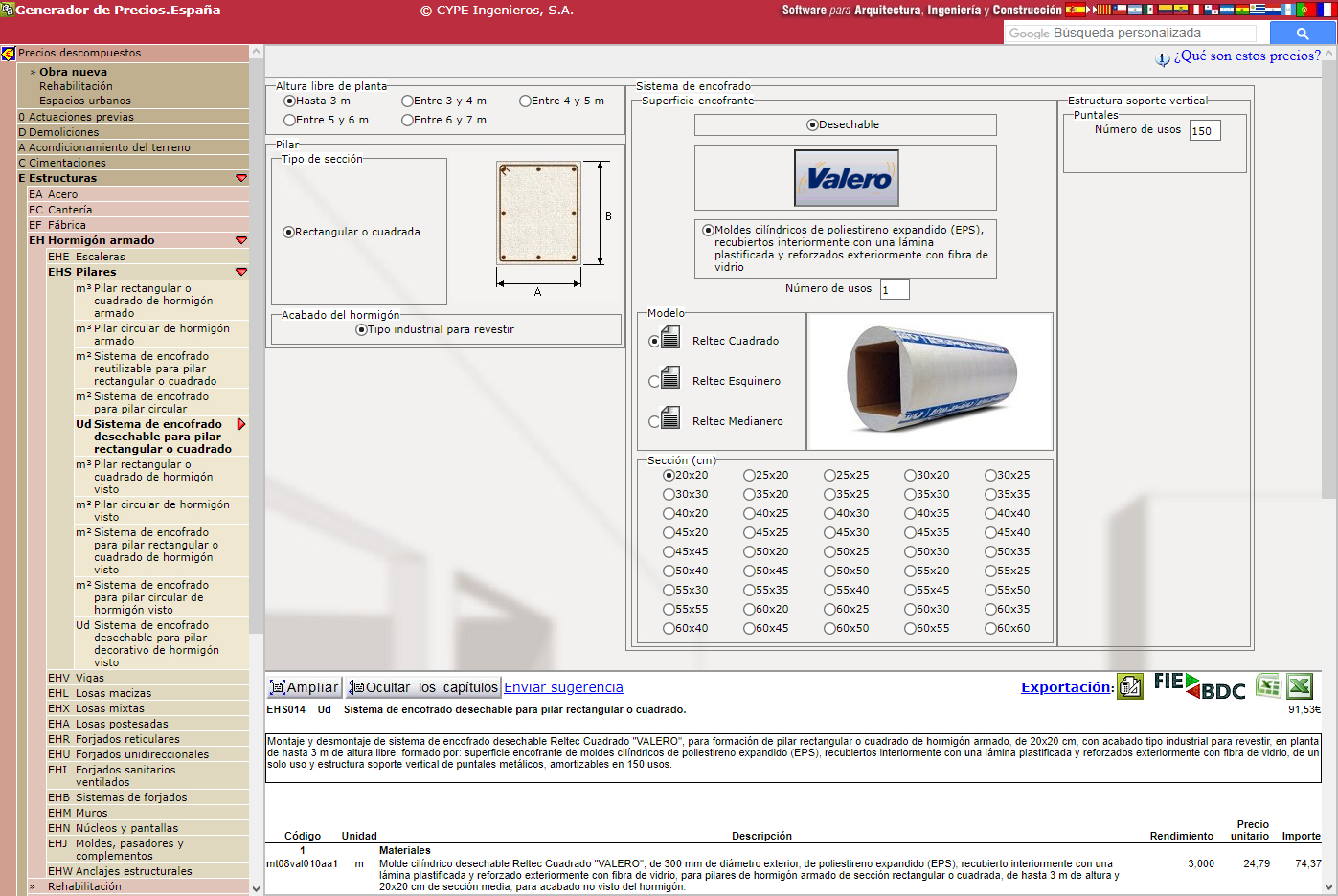Select the Panama flag icon

[1212, 10]
